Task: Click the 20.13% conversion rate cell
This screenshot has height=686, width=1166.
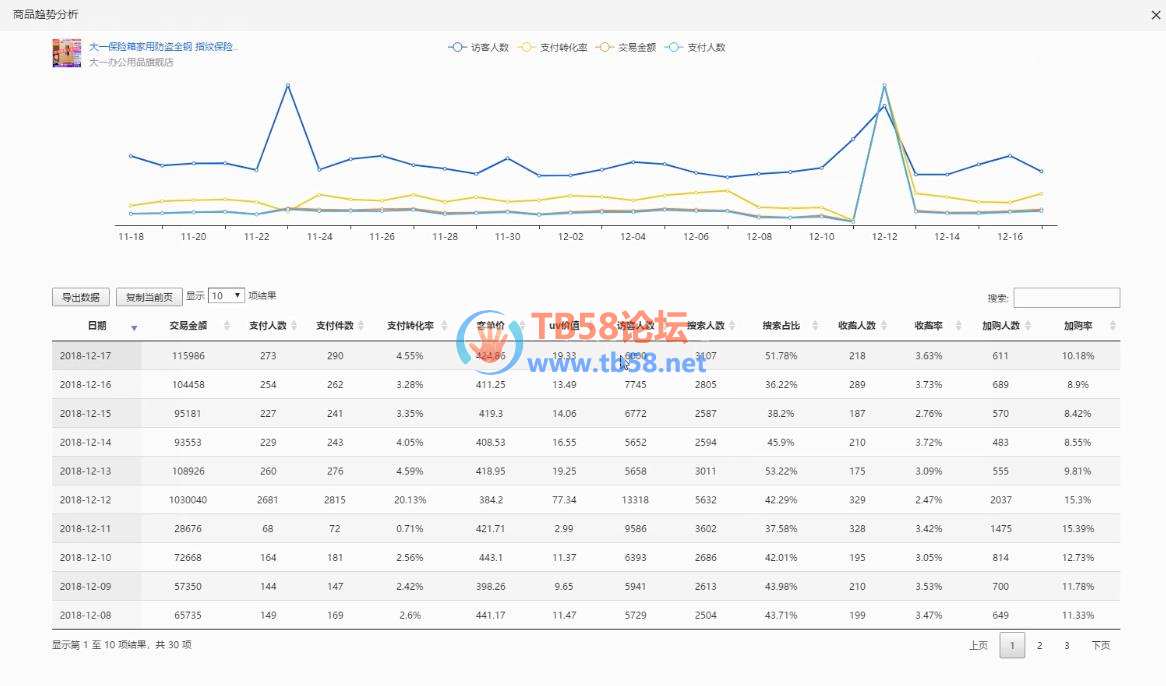Action: click(410, 500)
